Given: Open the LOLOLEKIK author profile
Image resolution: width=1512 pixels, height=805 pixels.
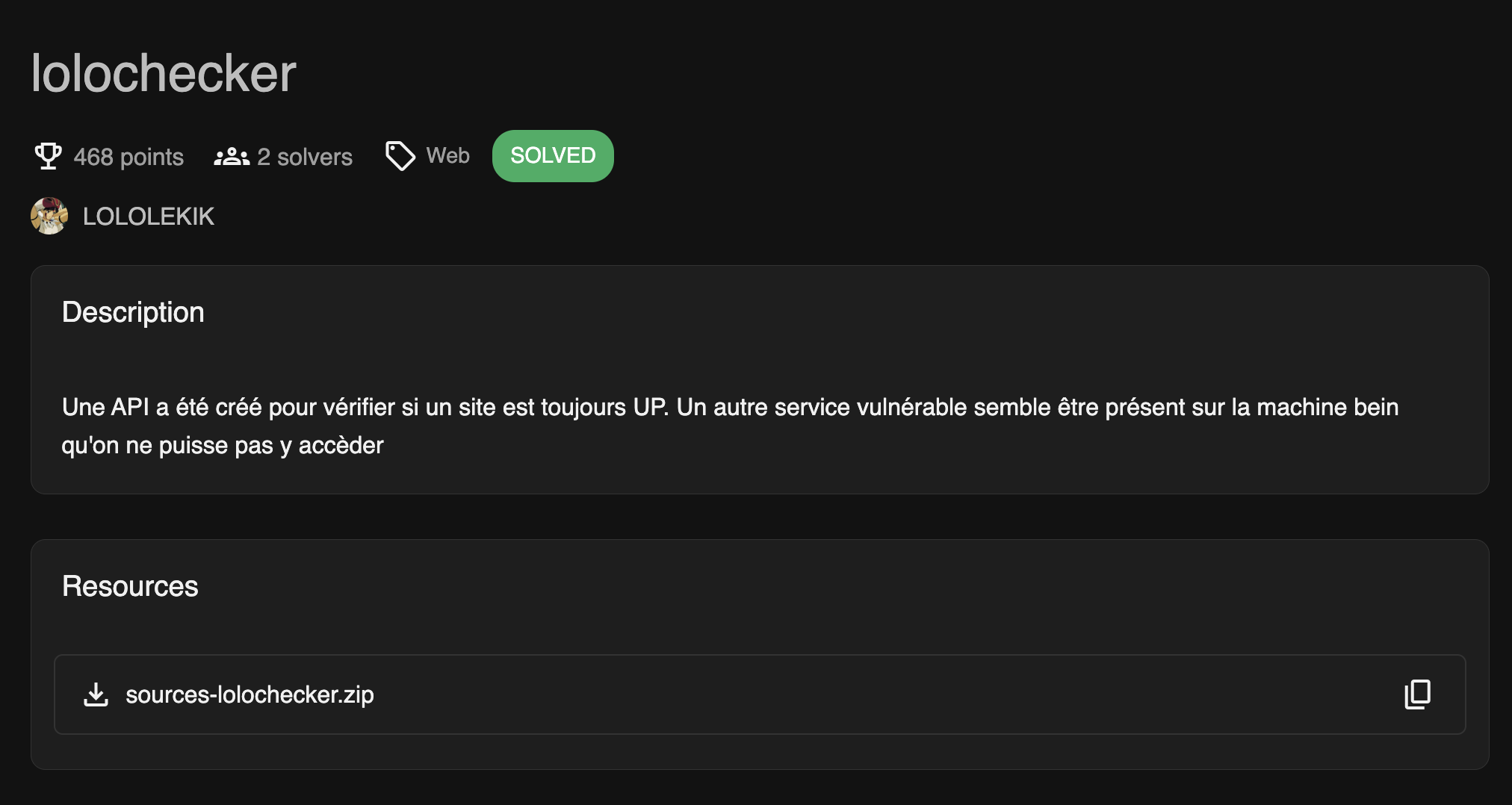Looking at the screenshot, I should pyautogui.click(x=149, y=217).
